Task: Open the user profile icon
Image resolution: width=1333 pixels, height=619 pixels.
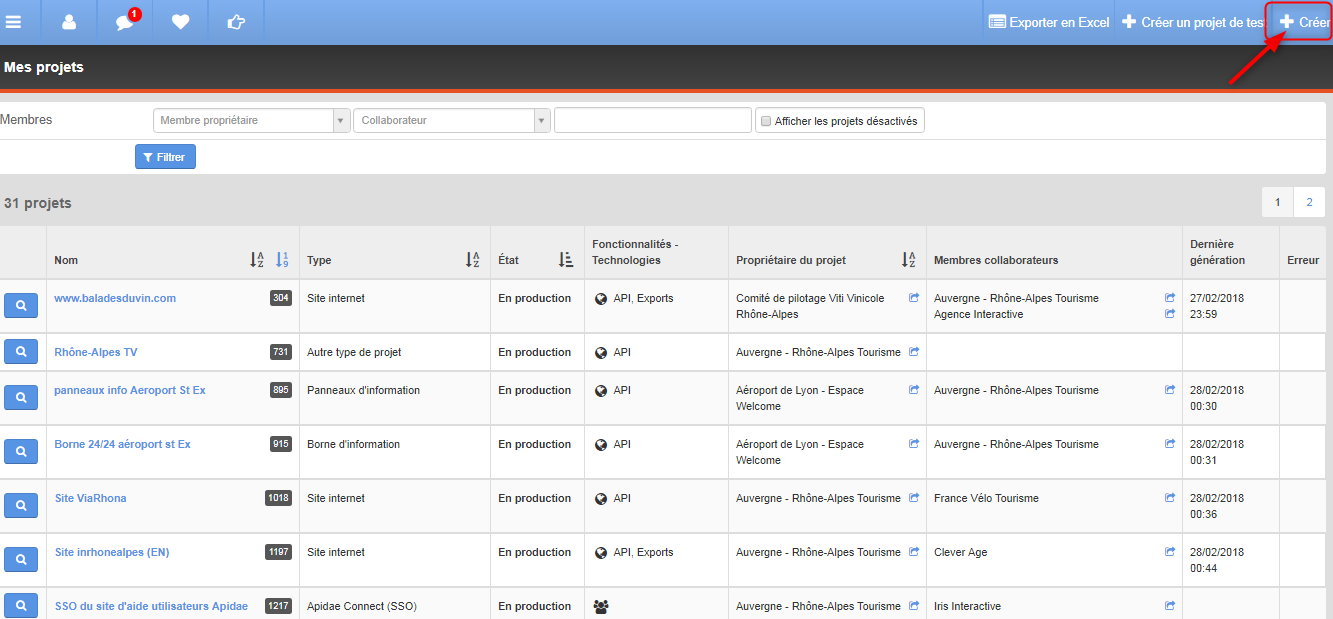Action: coord(69,22)
